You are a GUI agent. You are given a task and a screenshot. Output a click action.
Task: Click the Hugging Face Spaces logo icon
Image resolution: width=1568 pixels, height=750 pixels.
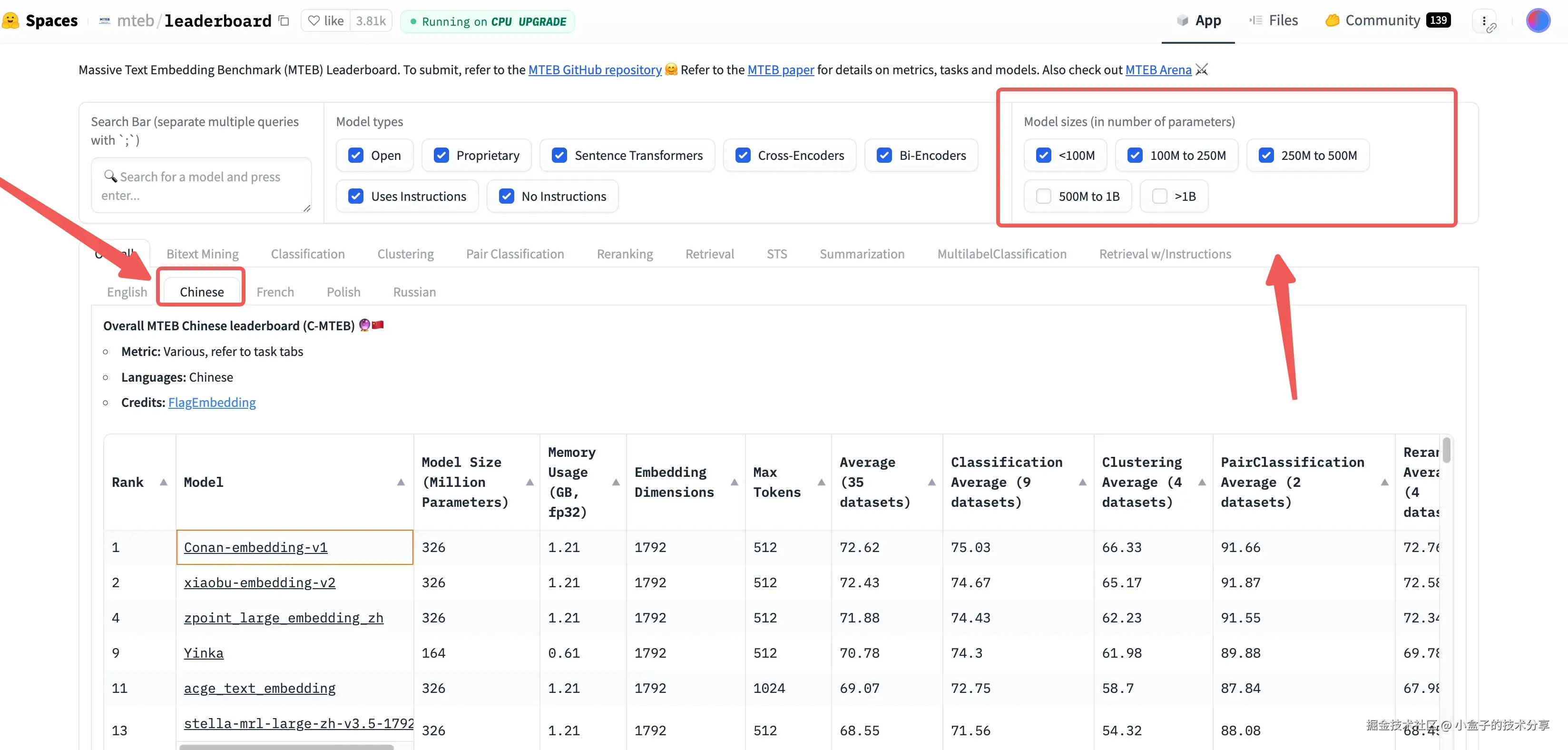10,20
